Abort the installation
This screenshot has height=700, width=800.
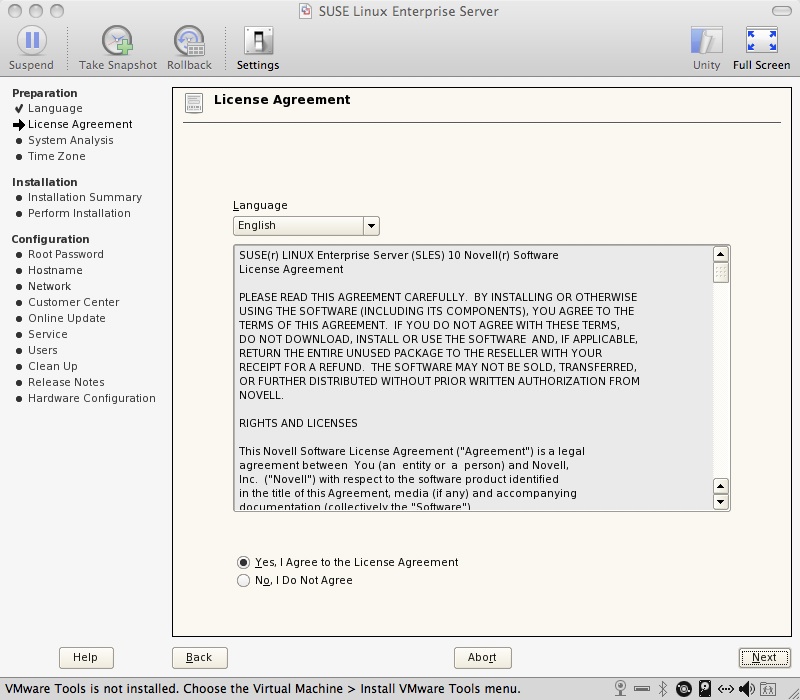pyautogui.click(x=483, y=658)
